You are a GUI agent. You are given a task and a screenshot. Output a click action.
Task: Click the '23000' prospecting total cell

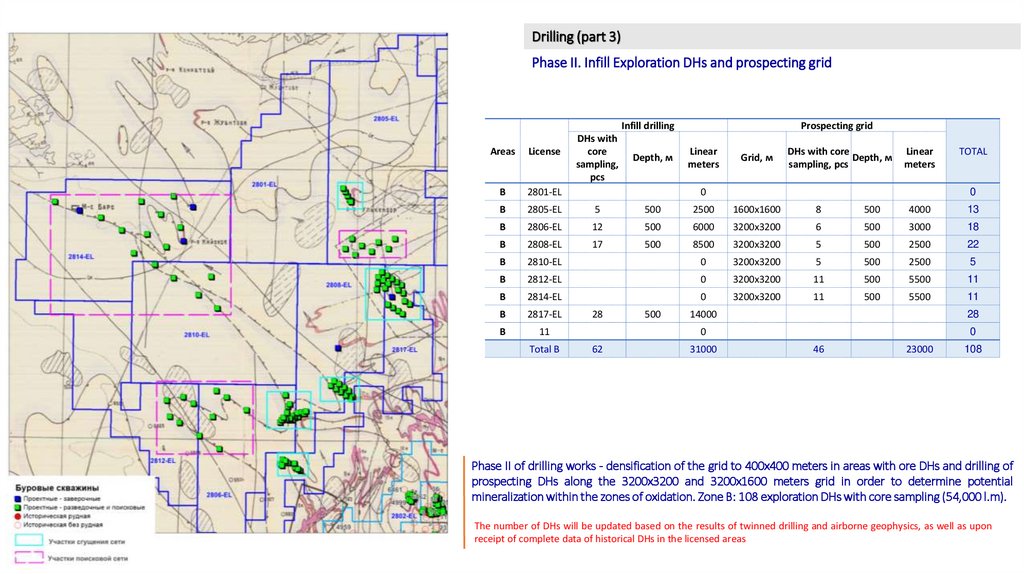coord(919,349)
